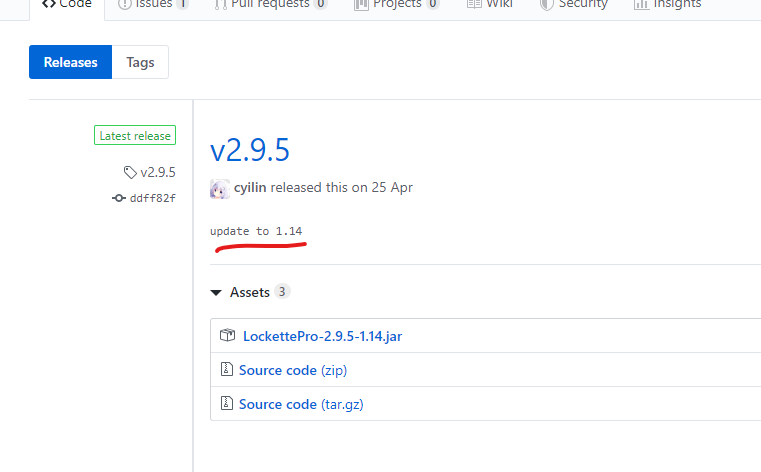The image size is (761, 472).
Task: Click the tag icon beside v2.9.5
Action: tap(130, 172)
